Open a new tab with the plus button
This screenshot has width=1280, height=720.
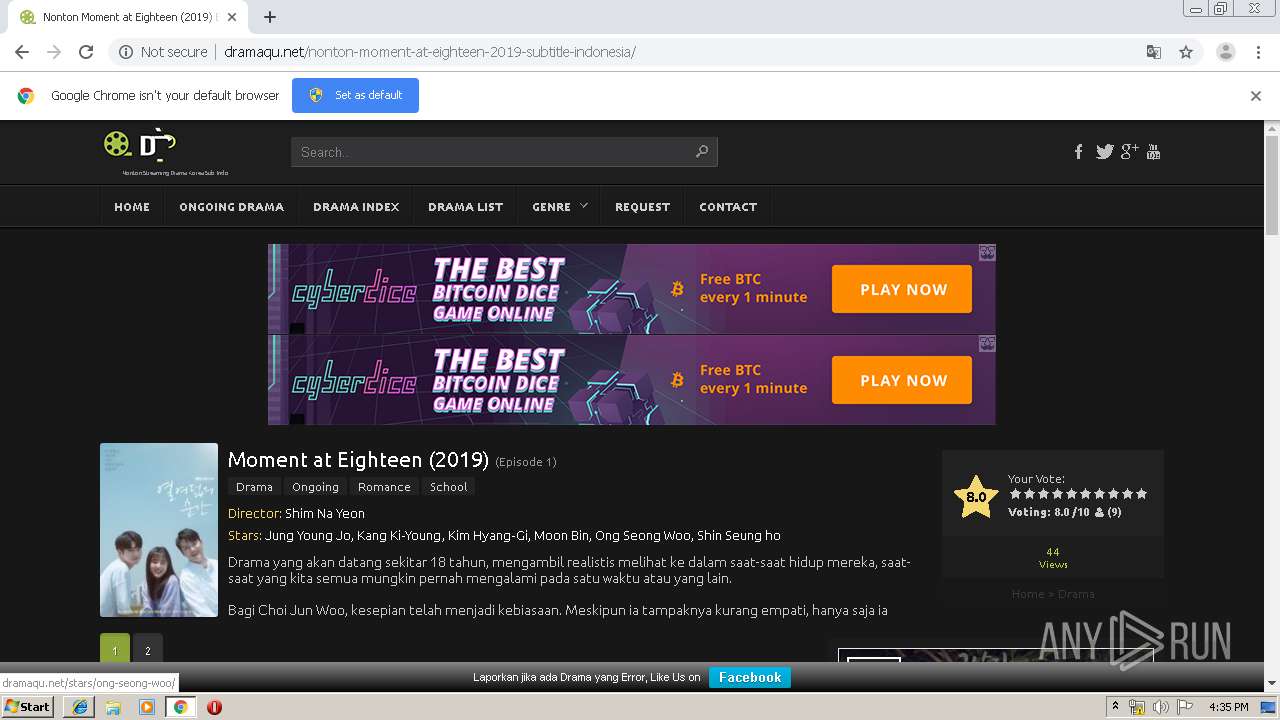(270, 17)
